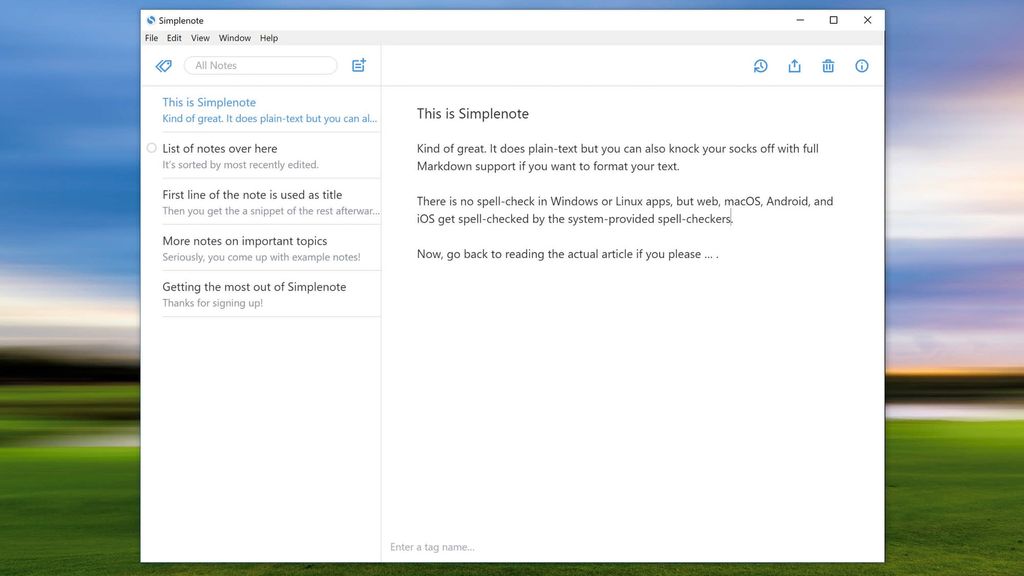Open the File menu

point(151,37)
